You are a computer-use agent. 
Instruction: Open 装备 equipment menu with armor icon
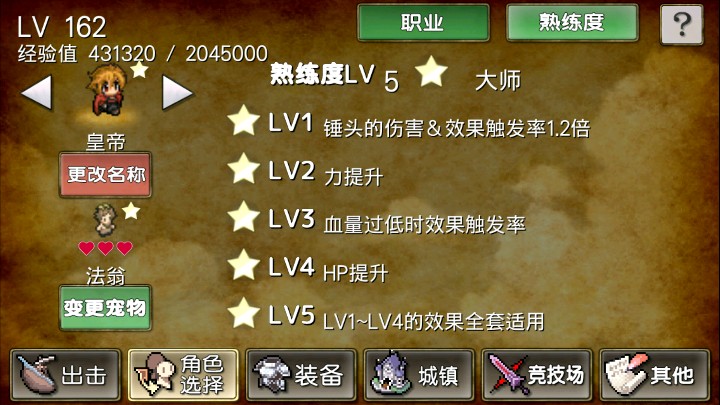tap(301, 375)
